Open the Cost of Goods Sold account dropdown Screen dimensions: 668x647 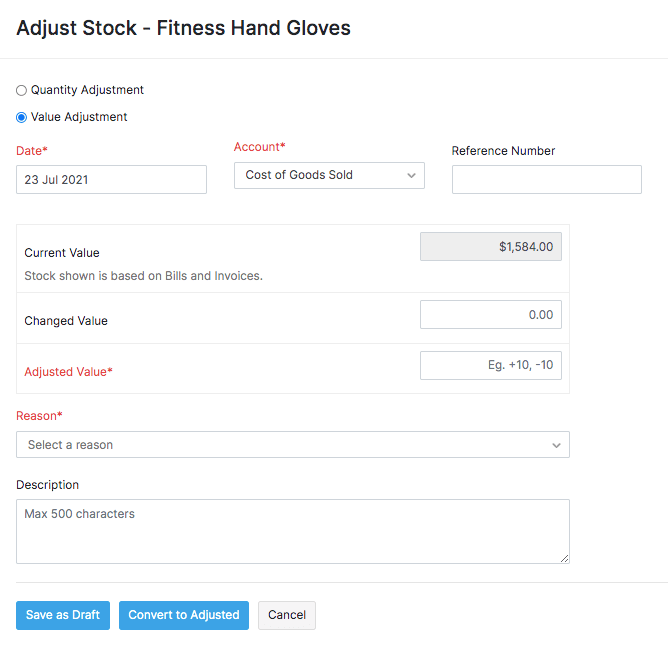coord(329,175)
